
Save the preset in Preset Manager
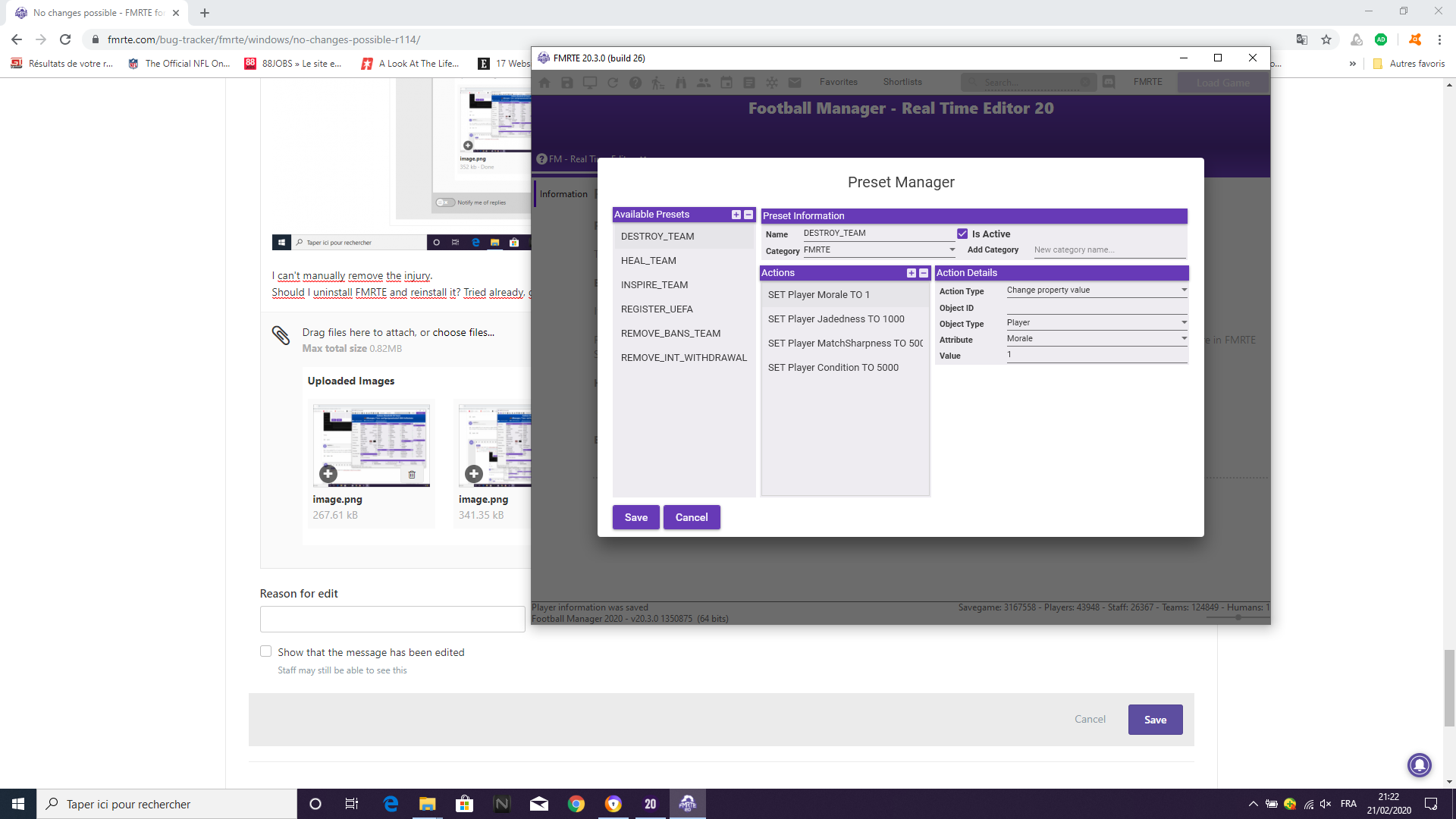tap(636, 517)
